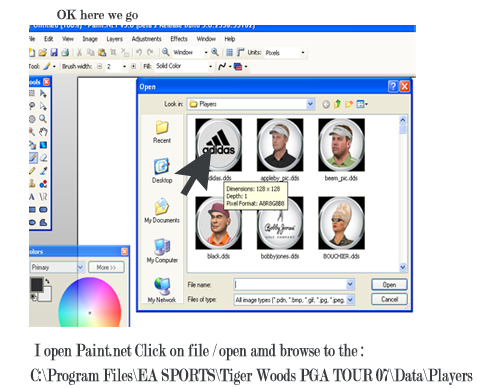Screen dimensions: 477x389
Task: Toggle the rulers icon beside Units
Action: pos(240,52)
